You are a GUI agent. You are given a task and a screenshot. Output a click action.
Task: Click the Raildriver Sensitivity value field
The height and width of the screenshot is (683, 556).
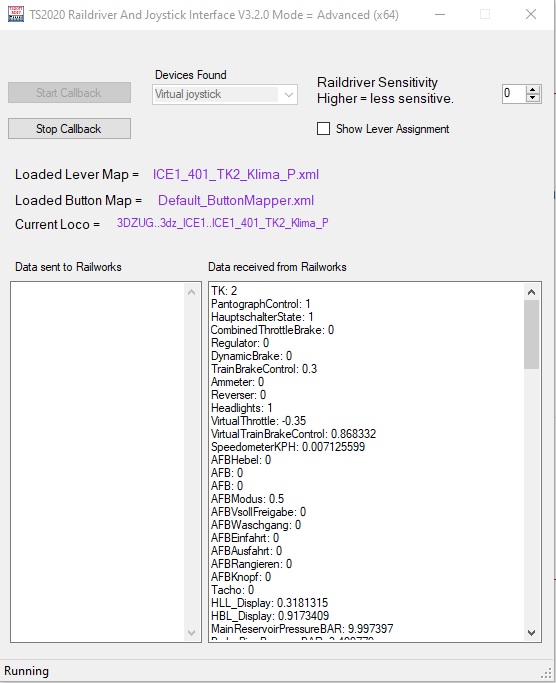pyautogui.click(x=514, y=94)
